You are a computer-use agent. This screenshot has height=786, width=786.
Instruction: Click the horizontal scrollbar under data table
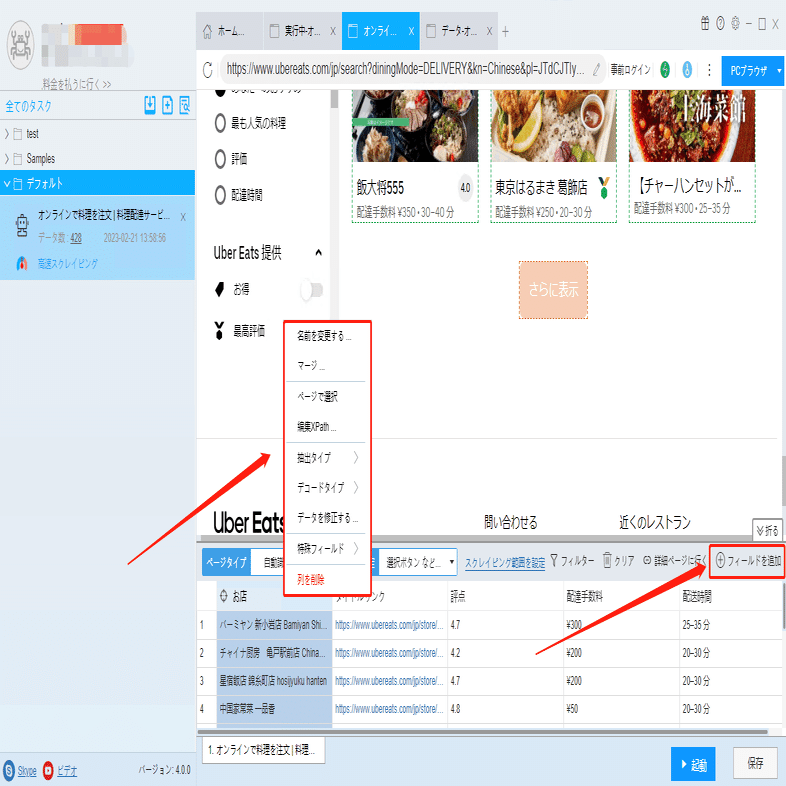click(482, 732)
